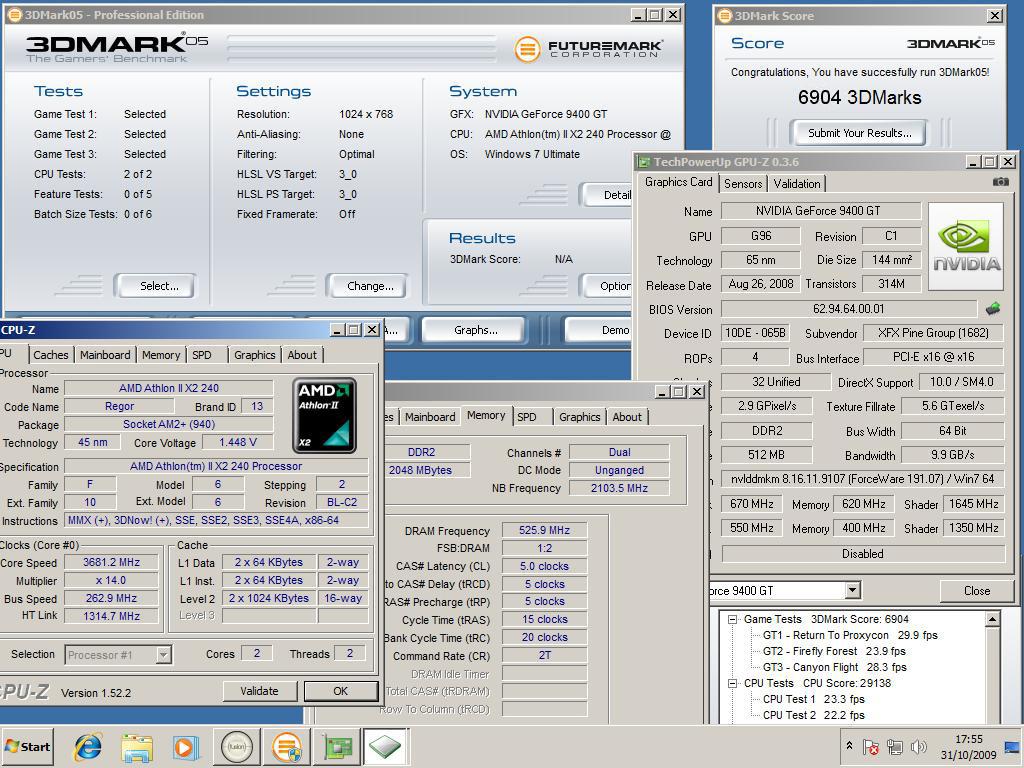This screenshot has height=768, width=1024.
Task: Click Validate button in CPU-Z
Action: (259, 691)
